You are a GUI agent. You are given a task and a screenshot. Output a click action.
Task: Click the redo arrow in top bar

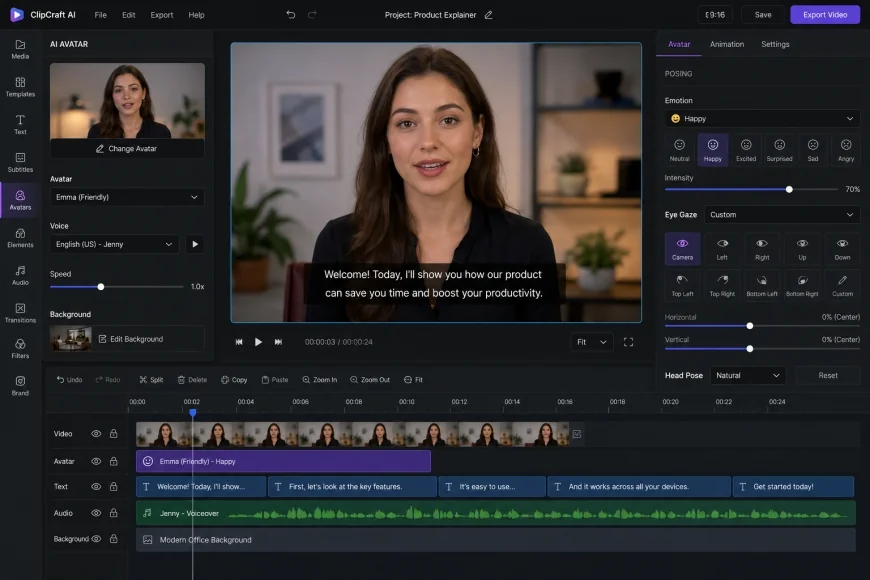(x=312, y=15)
